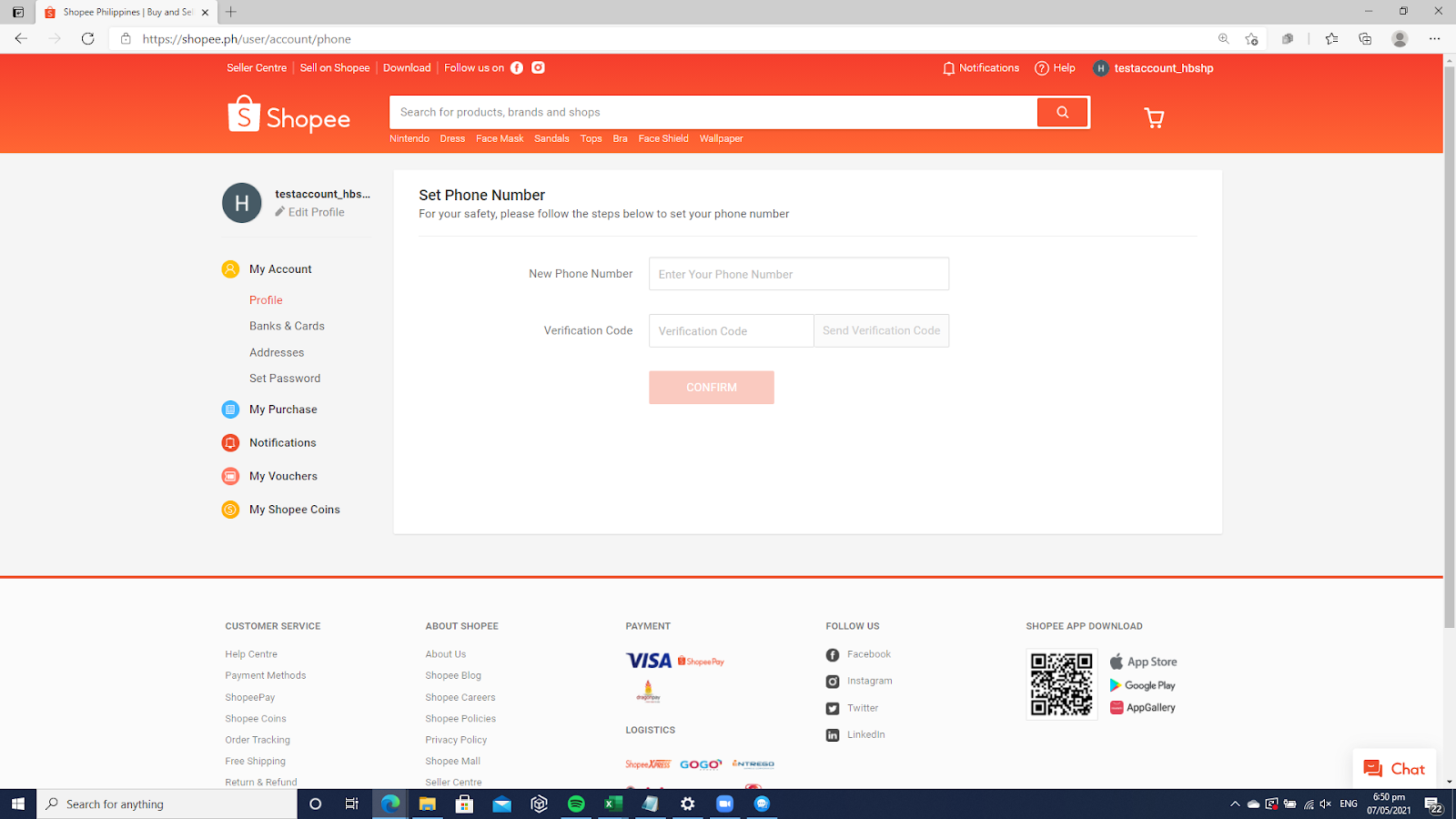Open Shopee's Facebook from the Follow us area
Viewport: 1456px width, 819px height.
pyautogui.click(x=516, y=67)
